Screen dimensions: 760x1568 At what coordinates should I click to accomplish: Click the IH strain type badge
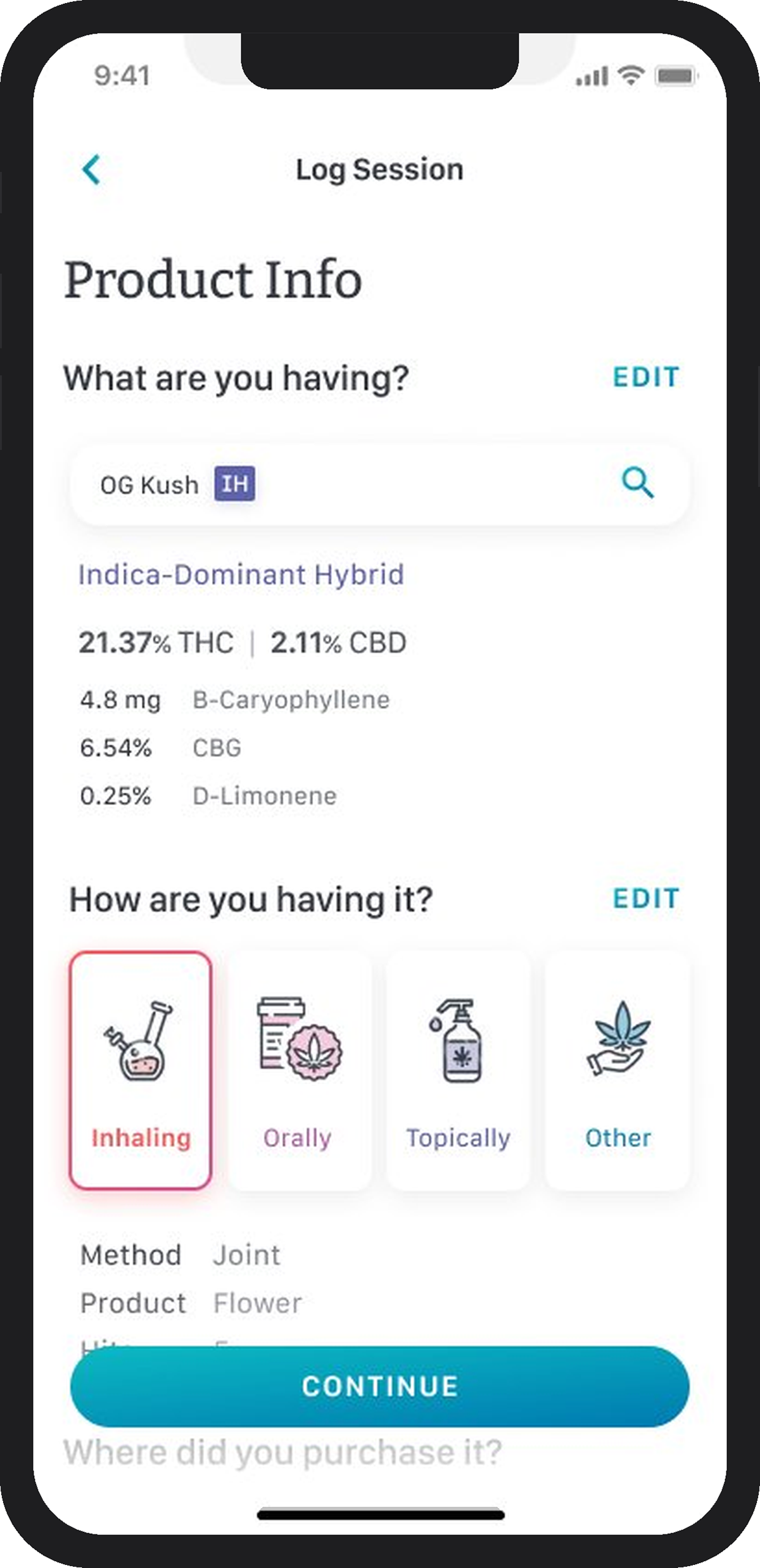[234, 484]
